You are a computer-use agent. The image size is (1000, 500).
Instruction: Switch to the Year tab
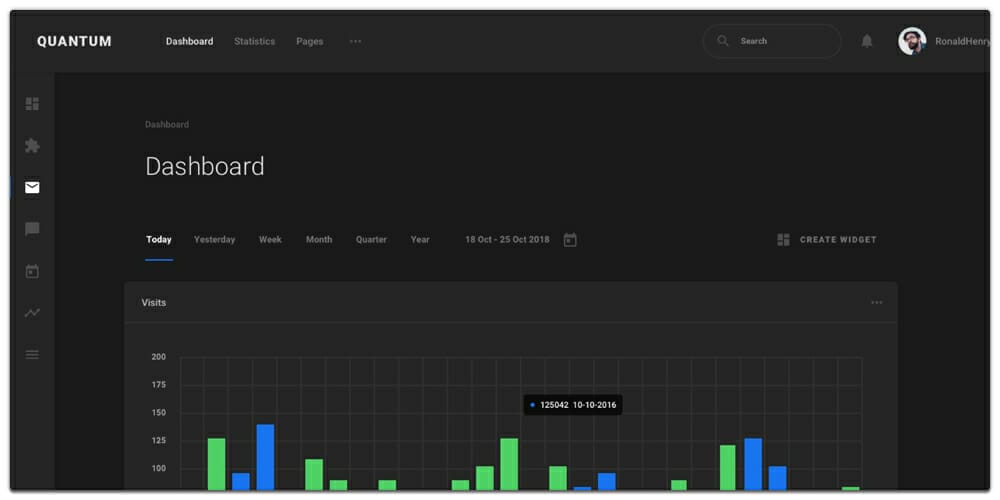click(420, 240)
